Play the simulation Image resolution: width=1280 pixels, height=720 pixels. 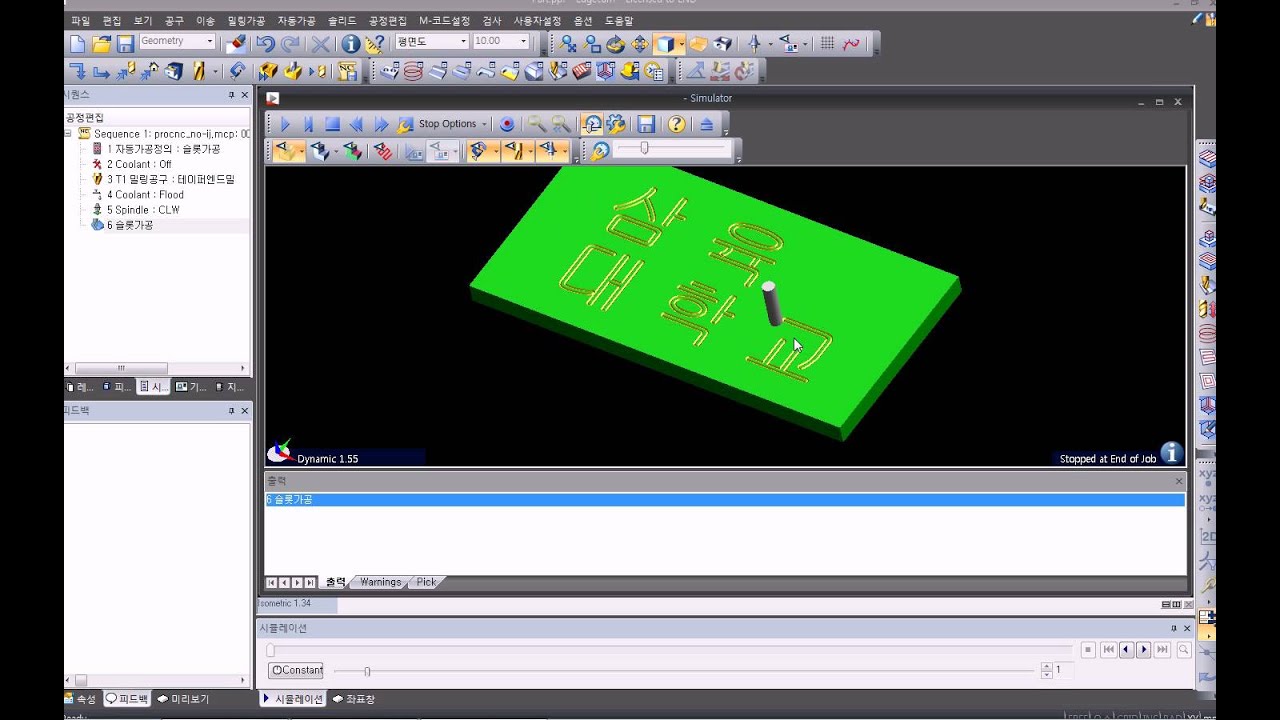point(285,124)
